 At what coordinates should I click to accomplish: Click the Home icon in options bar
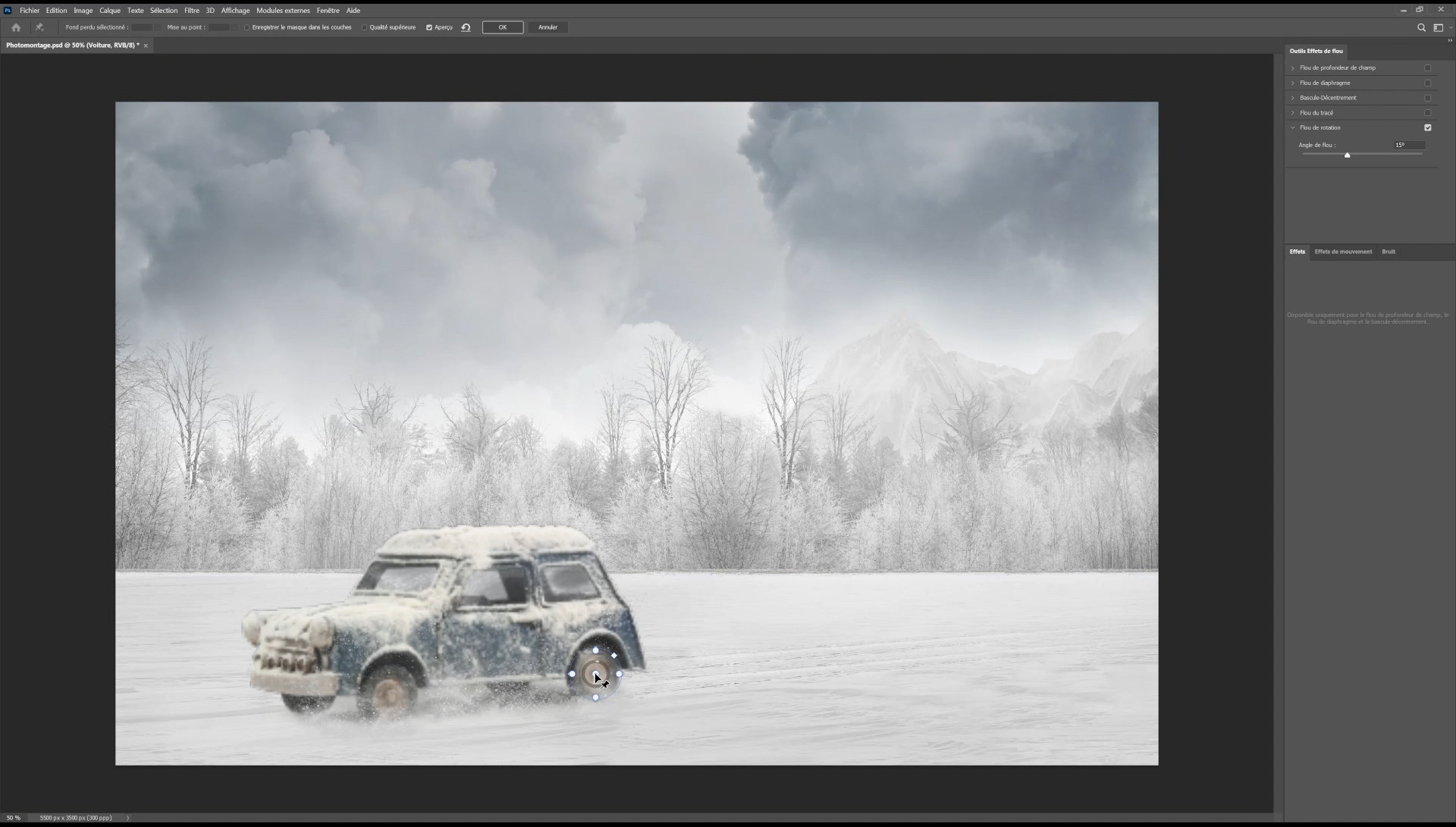click(x=16, y=27)
